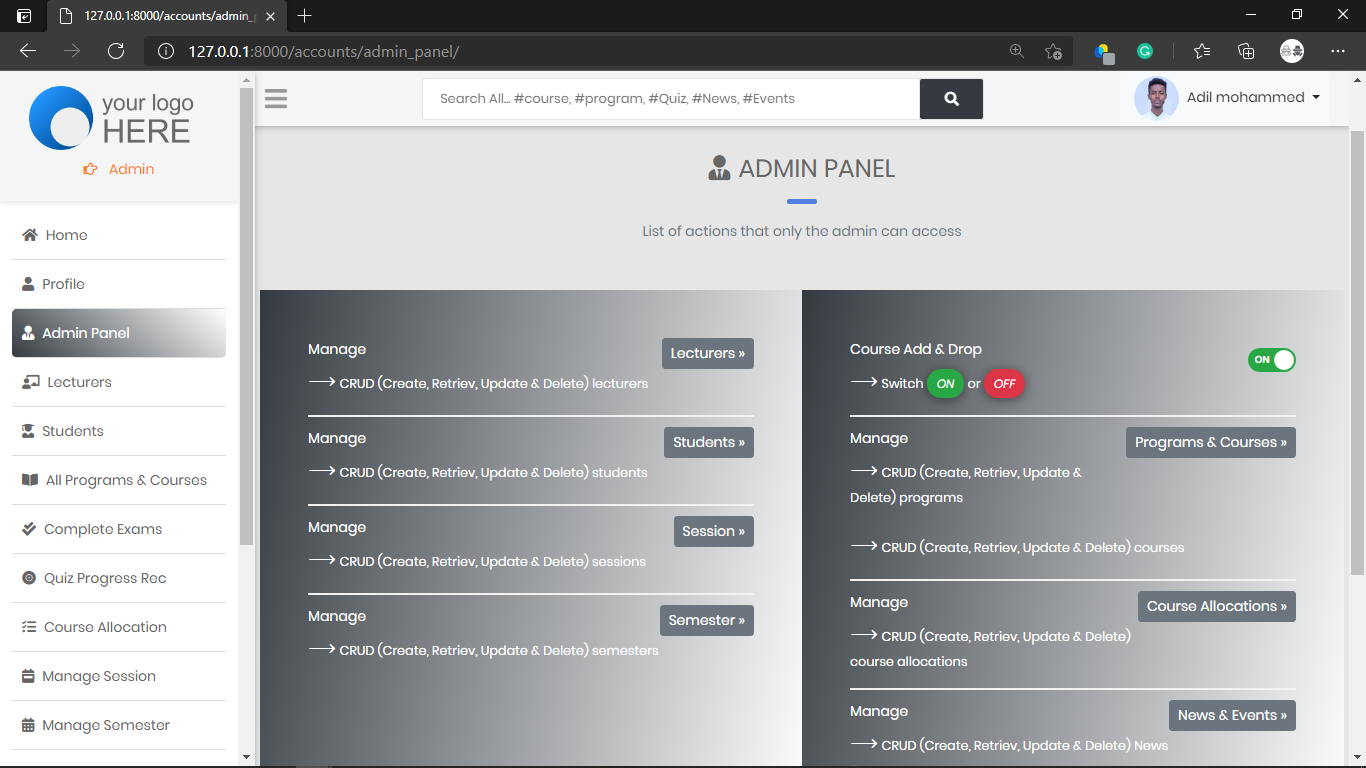Click the sidebar scrollbar down arrow

246,757
